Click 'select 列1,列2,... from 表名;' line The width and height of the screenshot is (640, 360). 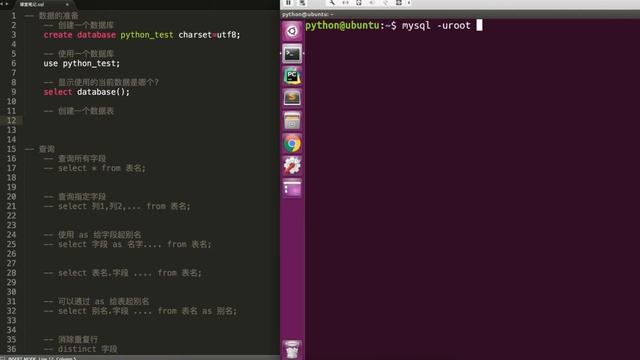[124, 206]
